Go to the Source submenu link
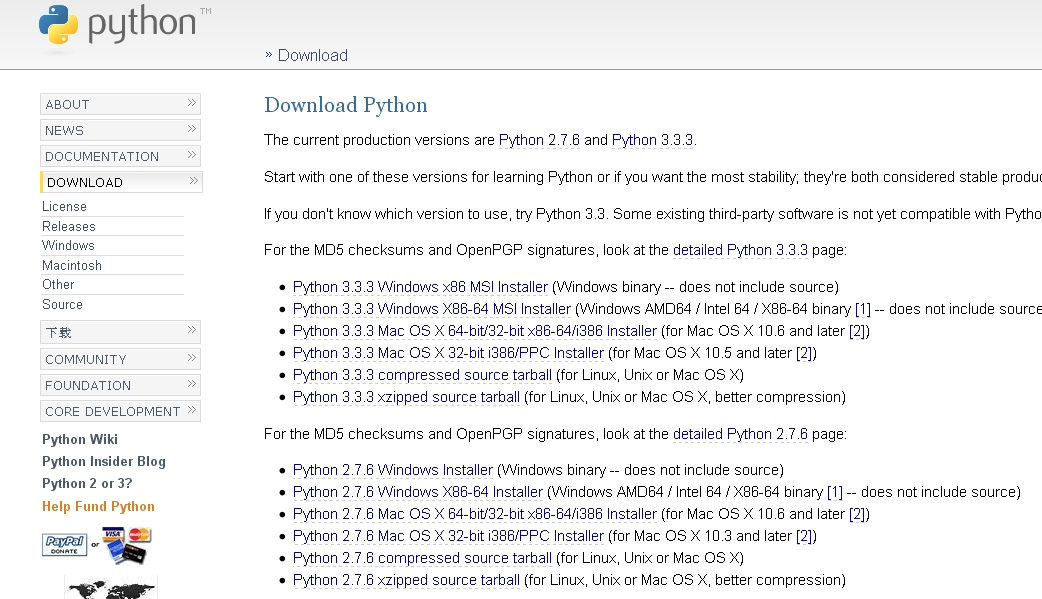This screenshot has width=1042, height=599. click(x=62, y=304)
